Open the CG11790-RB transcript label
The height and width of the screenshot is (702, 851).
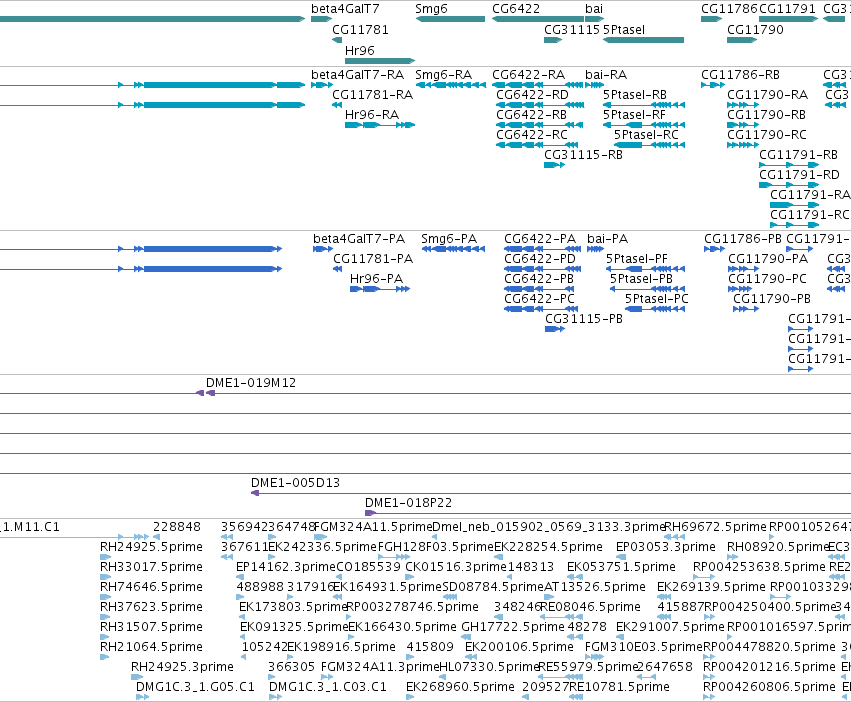point(766,115)
